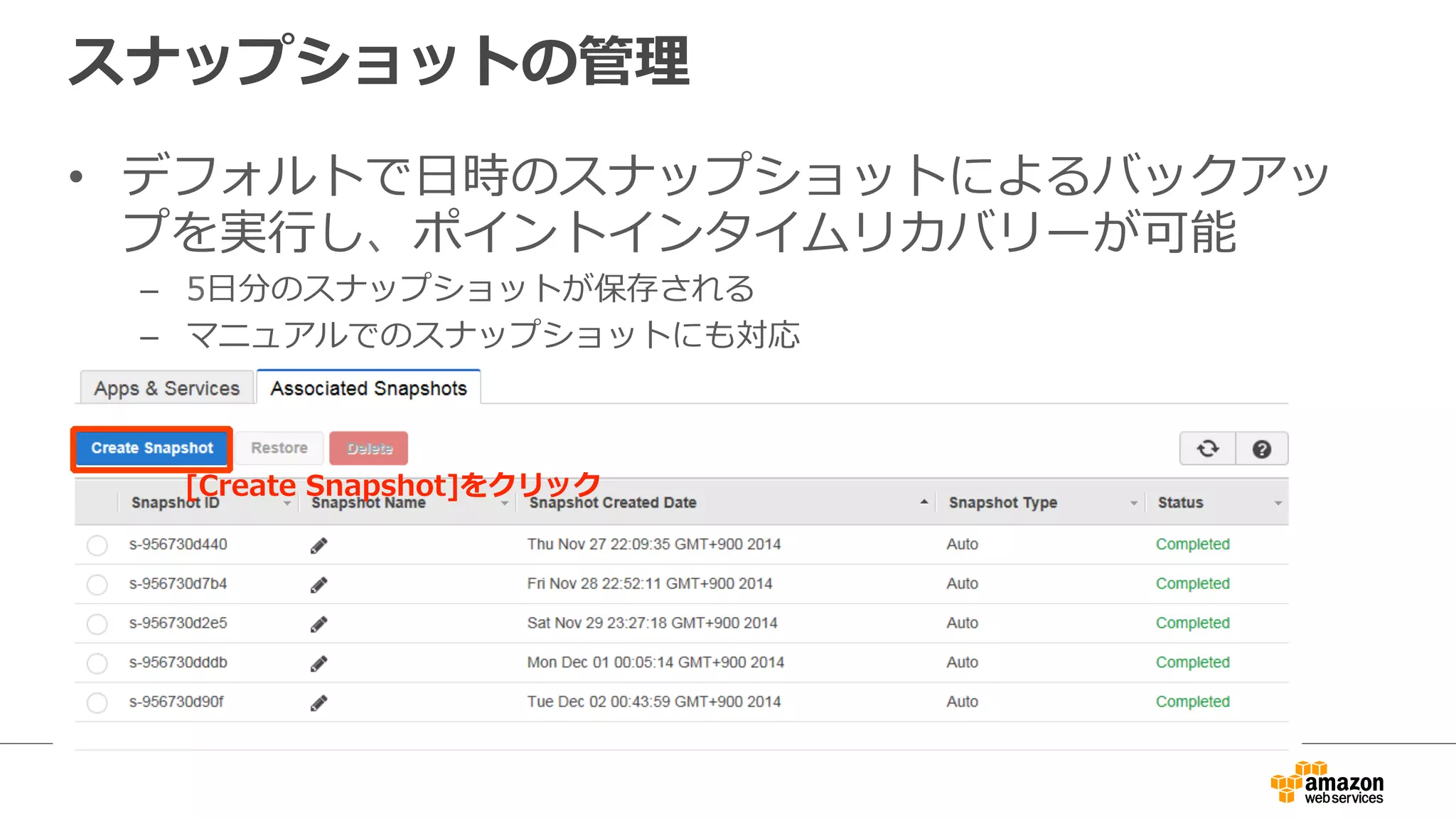Image resolution: width=1456 pixels, height=819 pixels.
Task: Click the Status column header
Action: point(1180,503)
